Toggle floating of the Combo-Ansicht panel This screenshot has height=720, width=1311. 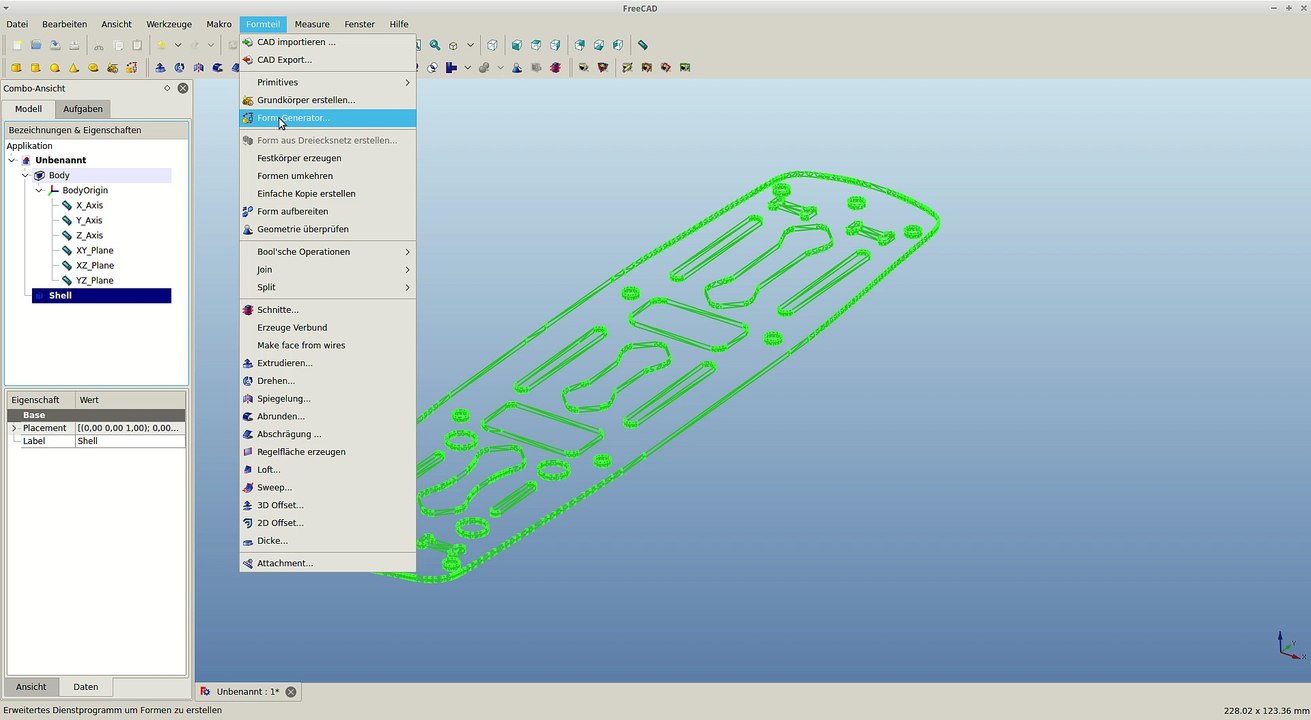167,88
